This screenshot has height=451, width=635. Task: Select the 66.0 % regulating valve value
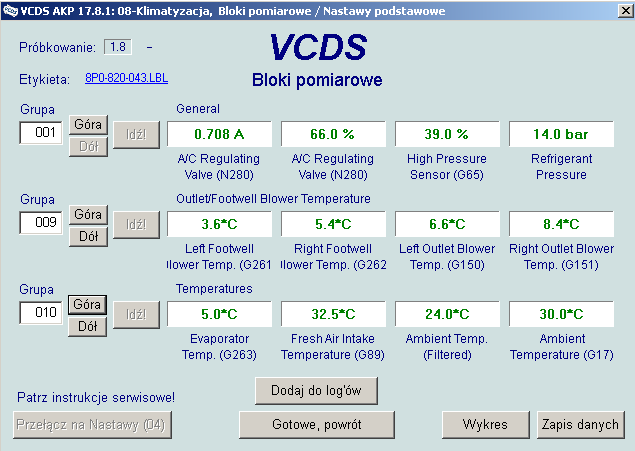pos(333,134)
